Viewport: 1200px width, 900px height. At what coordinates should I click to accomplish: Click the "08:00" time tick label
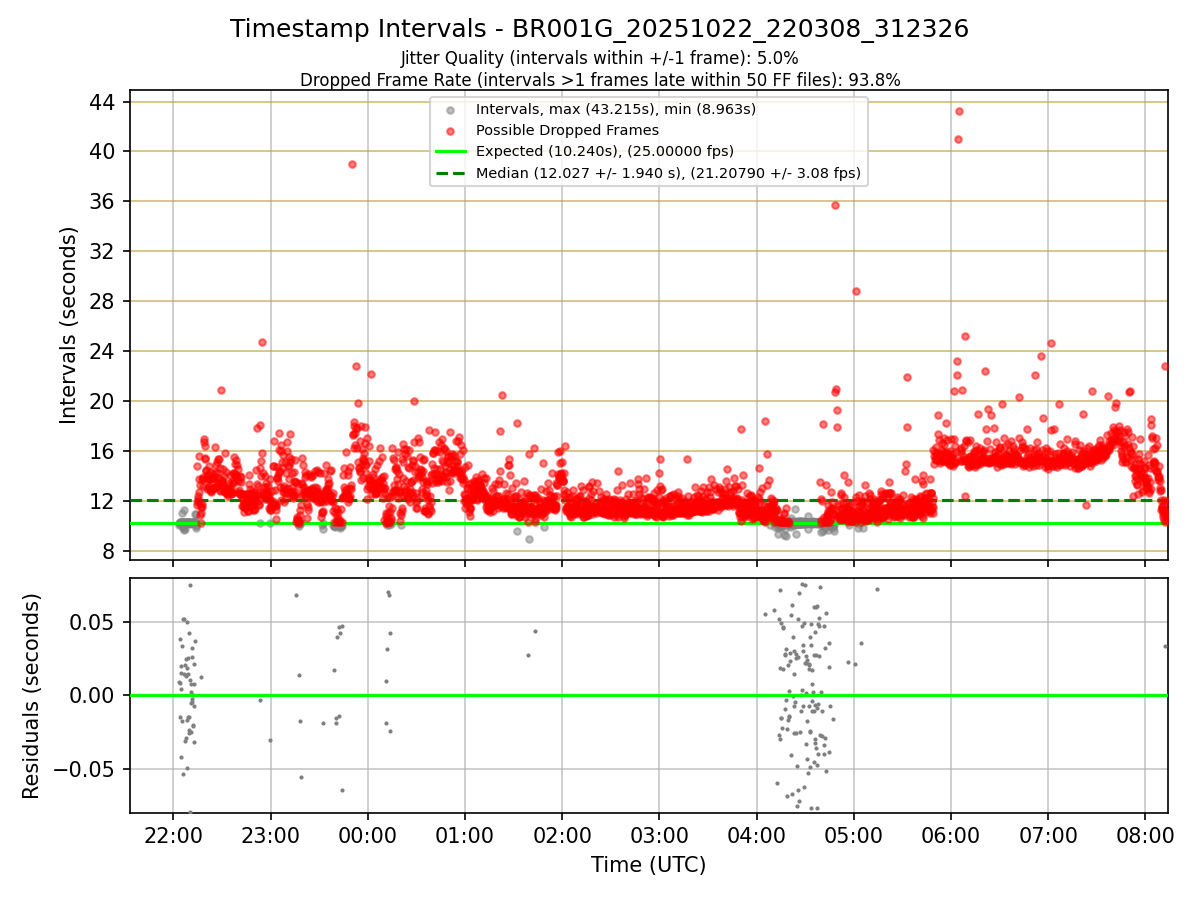[x=1145, y=834]
